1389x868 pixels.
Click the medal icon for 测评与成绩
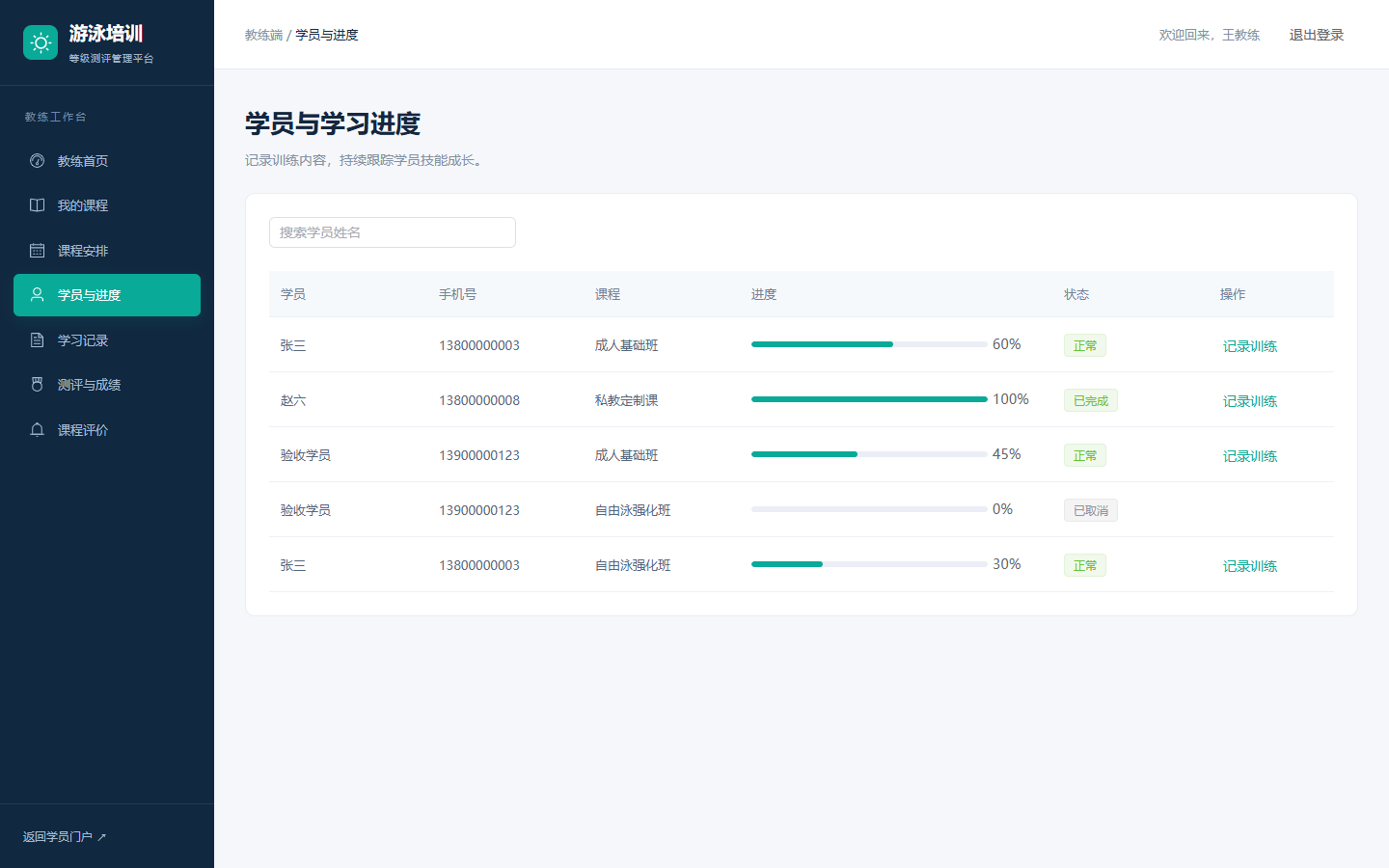pos(37,385)
